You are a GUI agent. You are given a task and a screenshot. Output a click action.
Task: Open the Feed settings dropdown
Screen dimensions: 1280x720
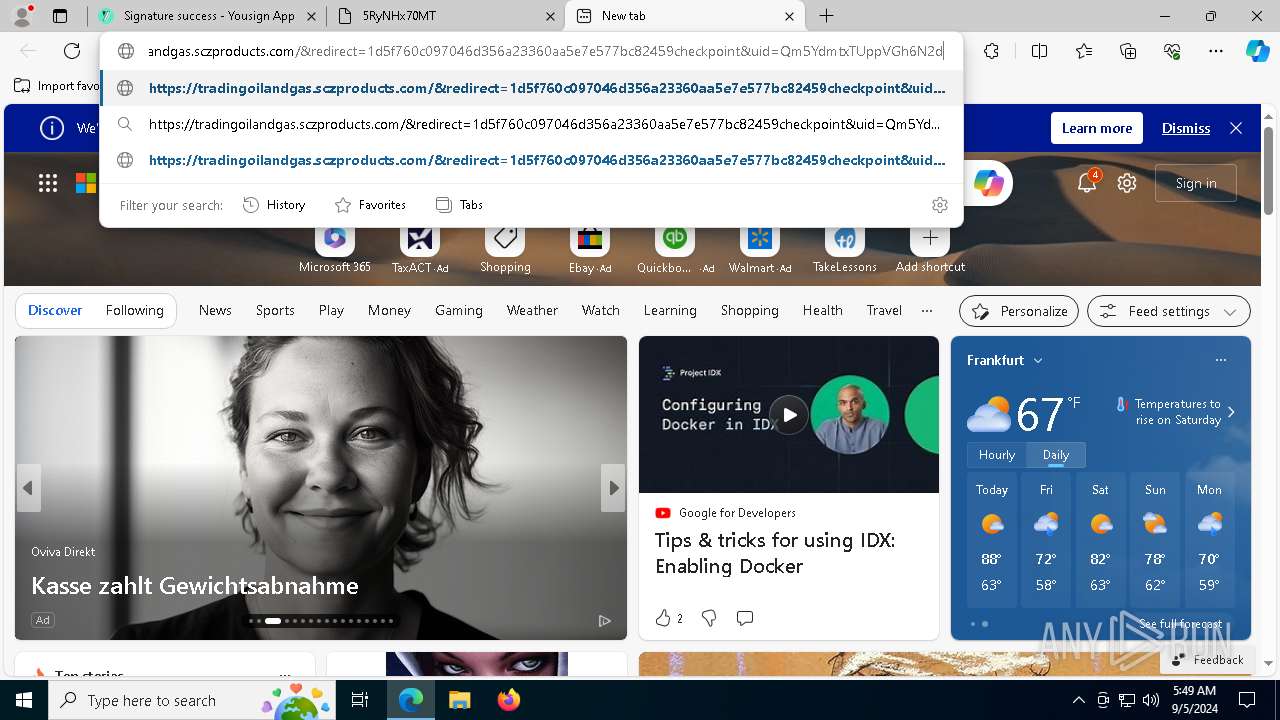pyautogui.click(x=1169, y=311)
